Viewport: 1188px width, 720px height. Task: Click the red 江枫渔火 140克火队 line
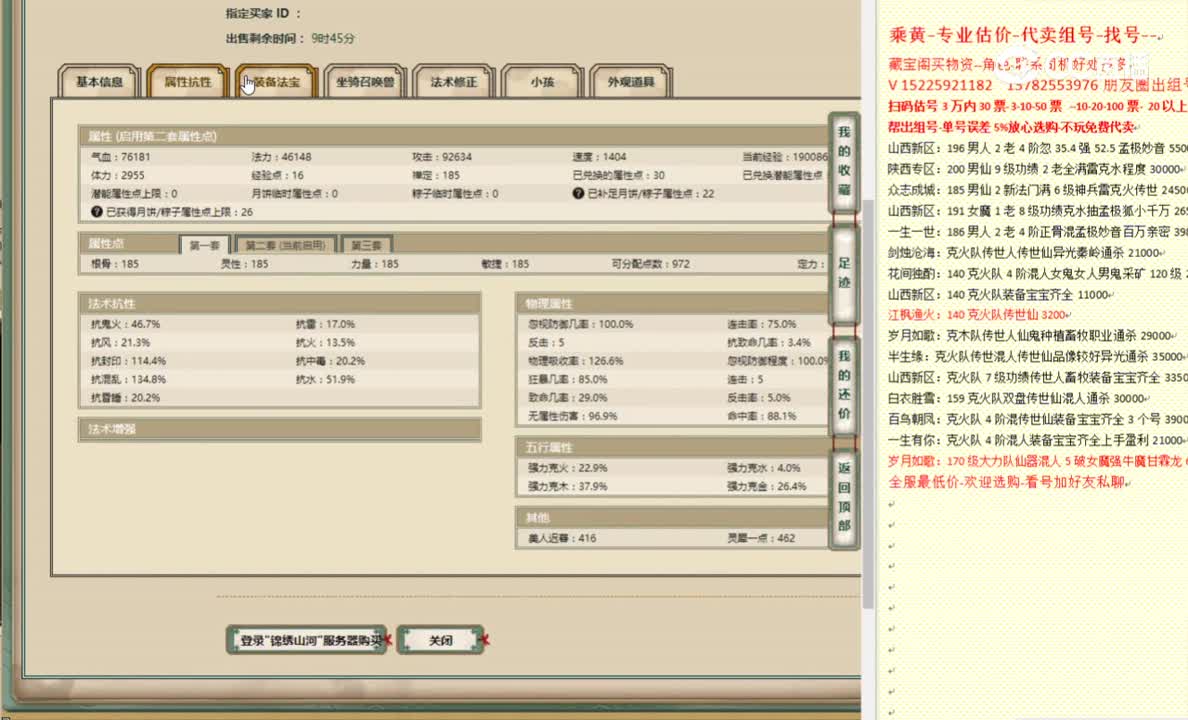978,315
